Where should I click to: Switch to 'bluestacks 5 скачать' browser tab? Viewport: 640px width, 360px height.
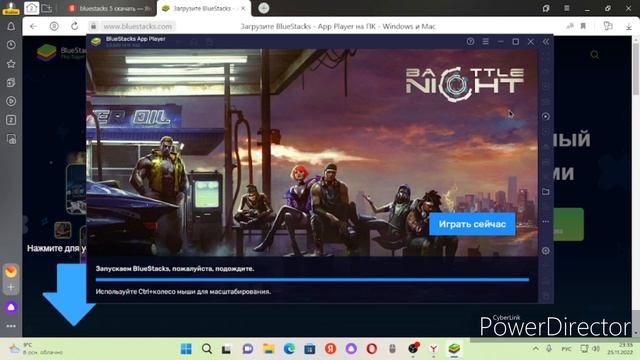point(110,8)
